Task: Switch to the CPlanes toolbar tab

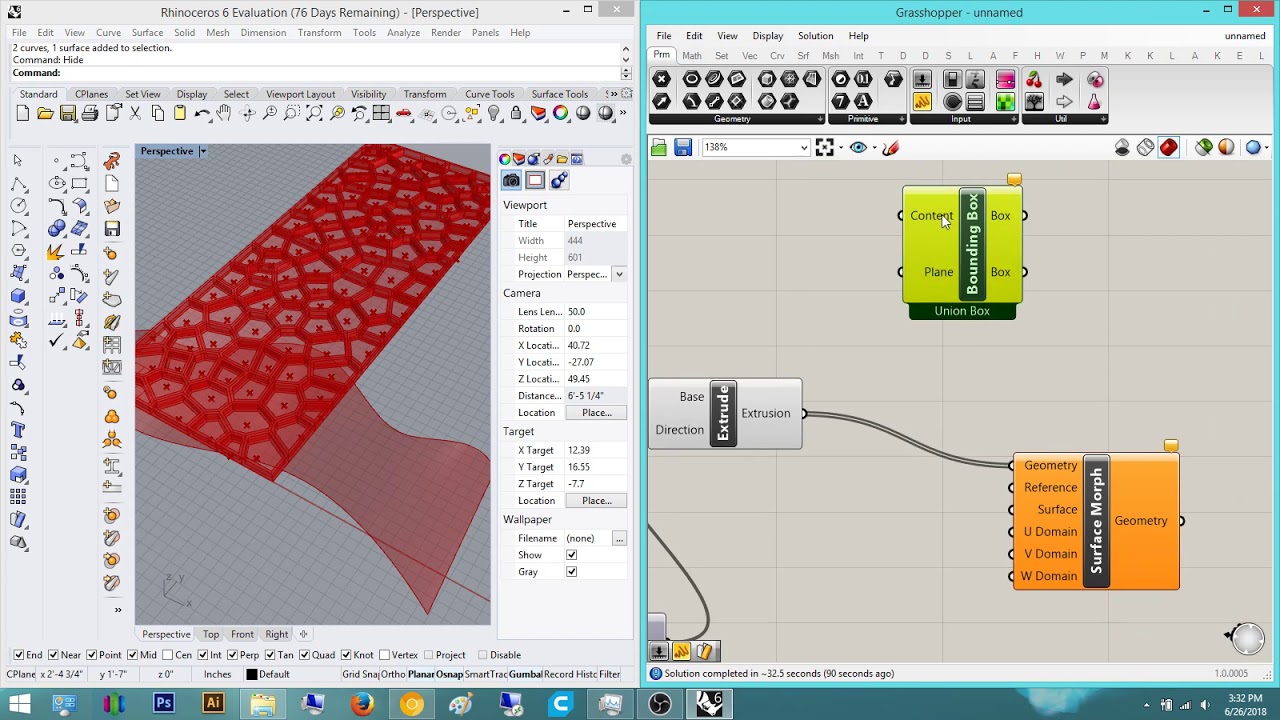Action: pyautogui.click(x=92, y=94)
